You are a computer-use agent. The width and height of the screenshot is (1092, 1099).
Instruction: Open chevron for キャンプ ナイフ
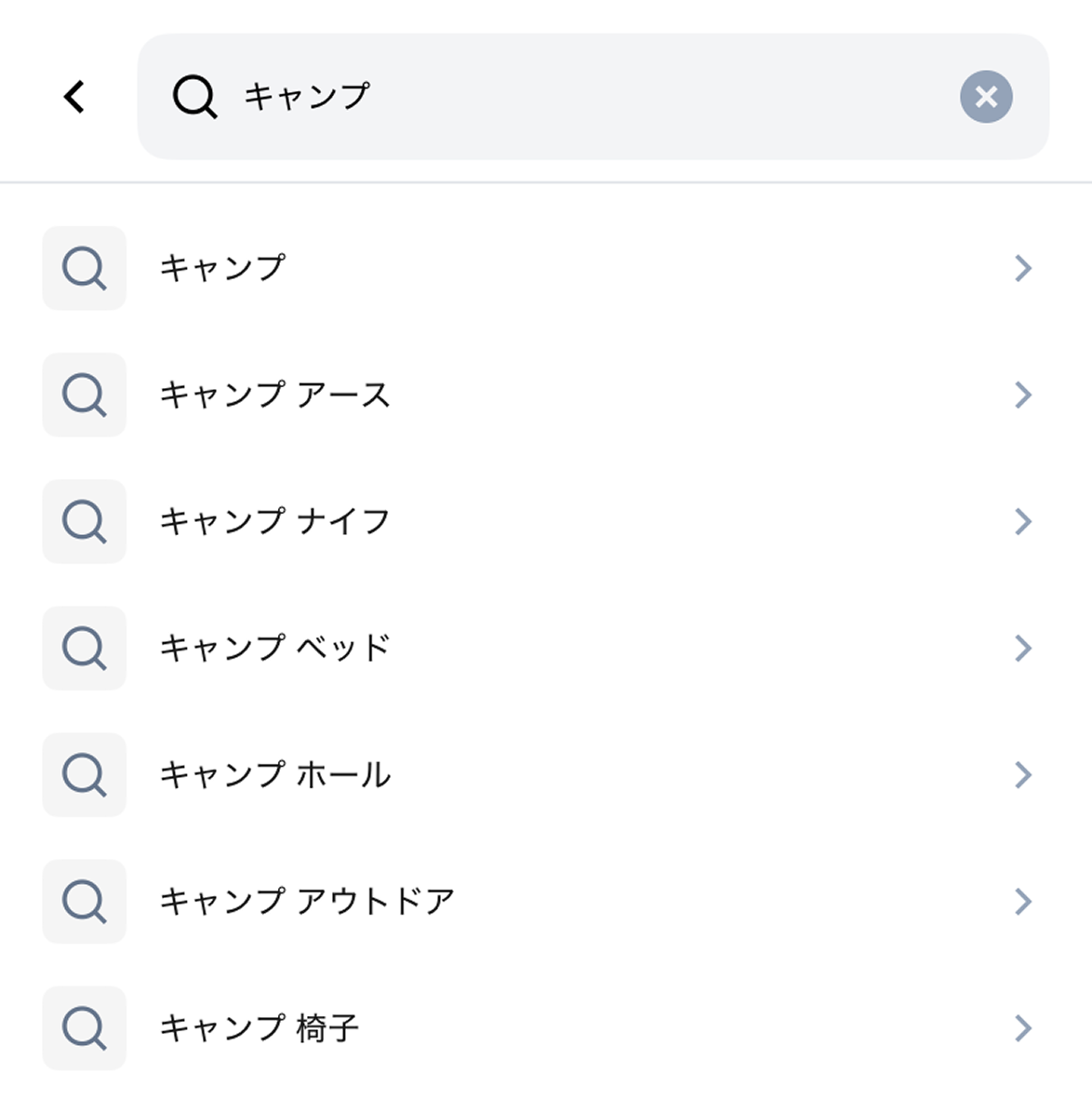click(x=1023, y=521)
